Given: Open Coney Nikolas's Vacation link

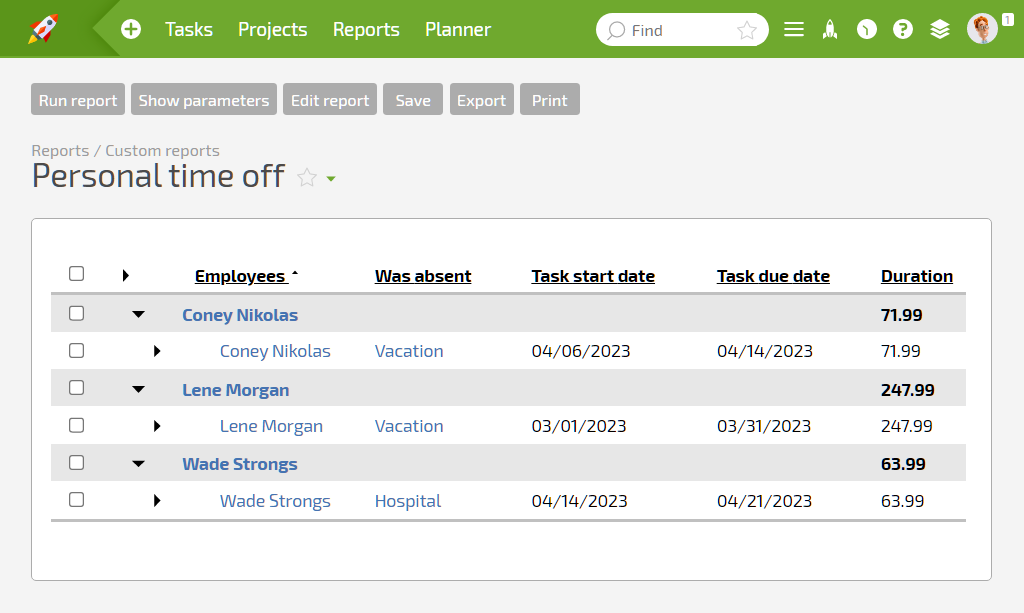Looking at the screenshot, I should click(409, 351).
